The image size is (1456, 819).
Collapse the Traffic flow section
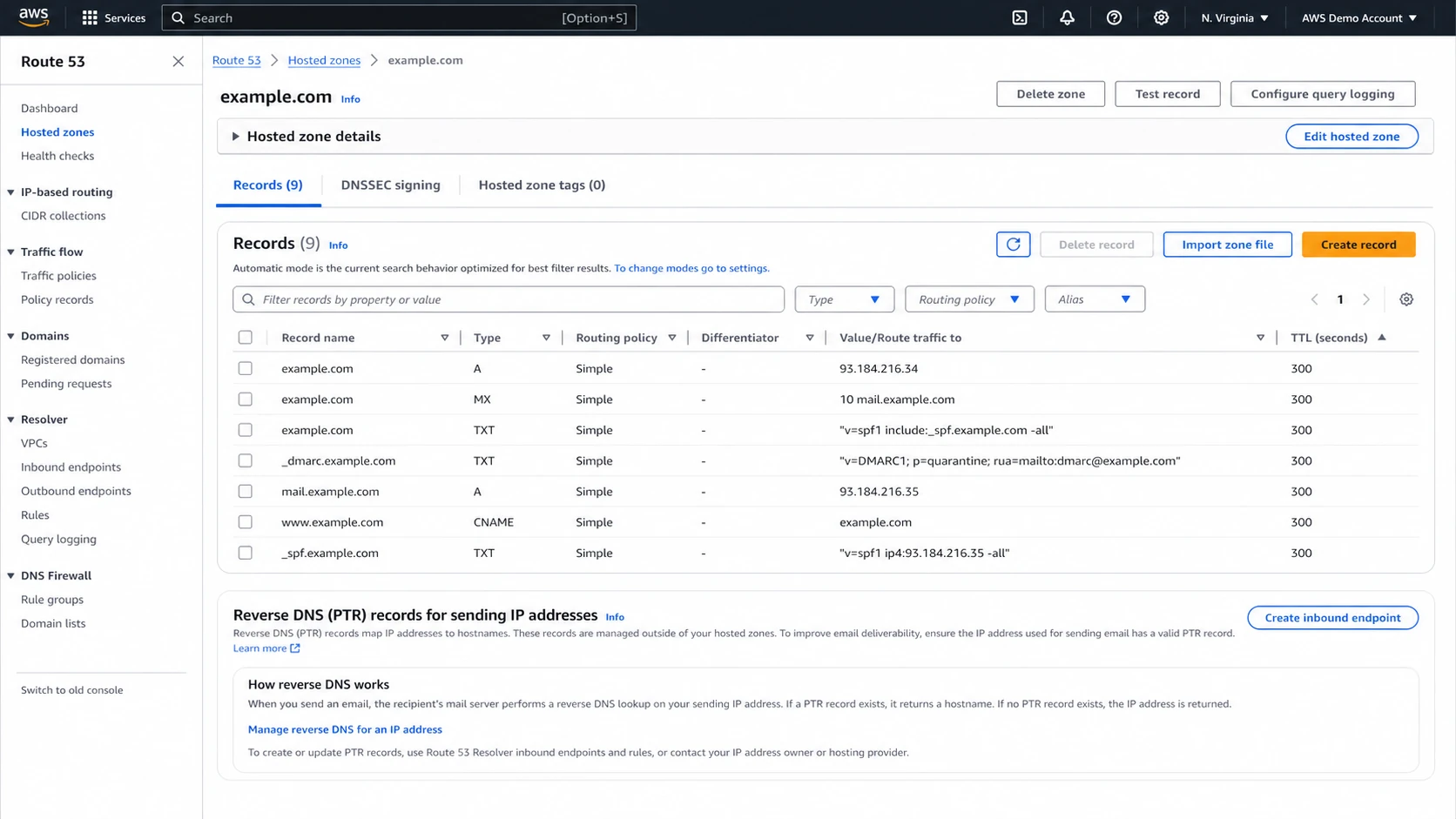(10, 252)
